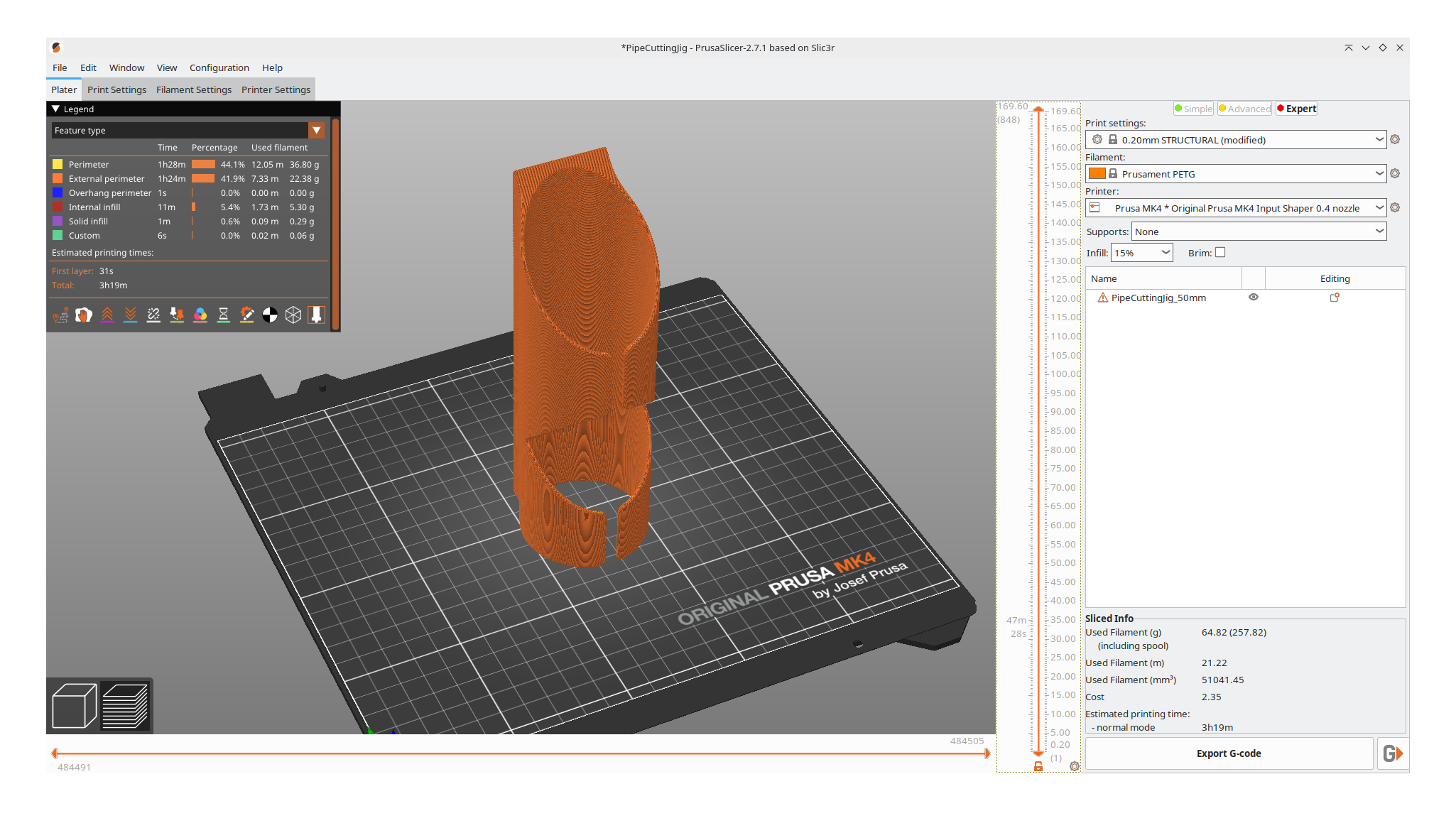The width and height of the screenshot is (1456, 828).
Task: Click the editing icon for PipeCuttingJig_50mm
Action: (x=1335, y=298)
